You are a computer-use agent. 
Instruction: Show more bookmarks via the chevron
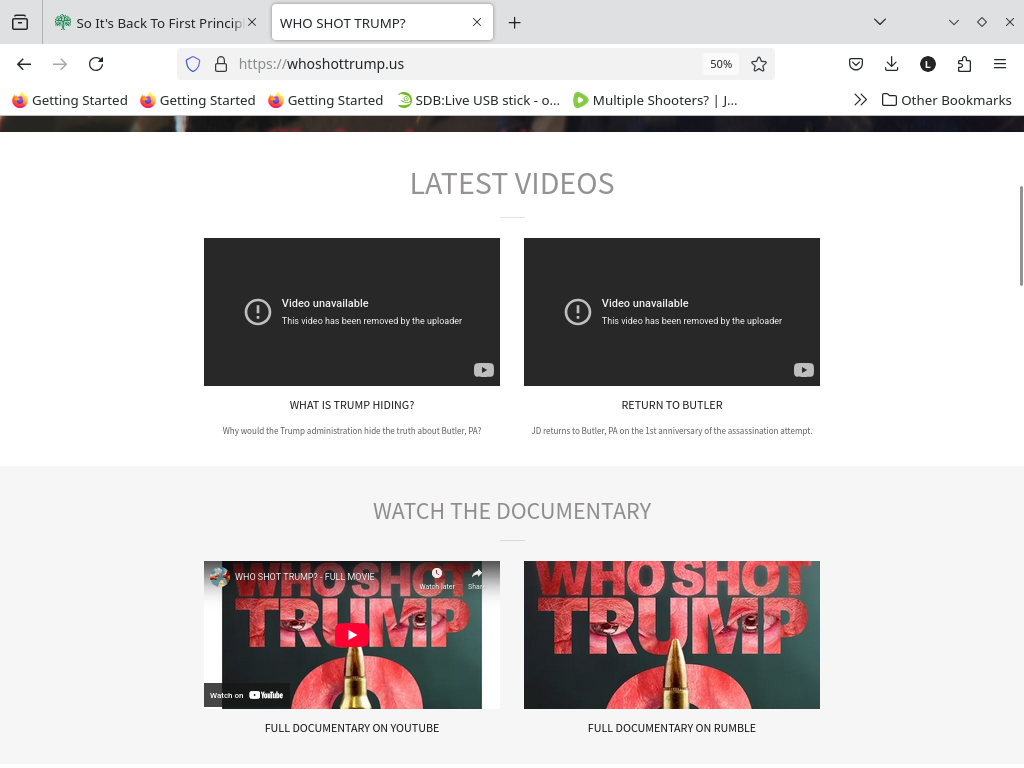click(x=860, y=100)
